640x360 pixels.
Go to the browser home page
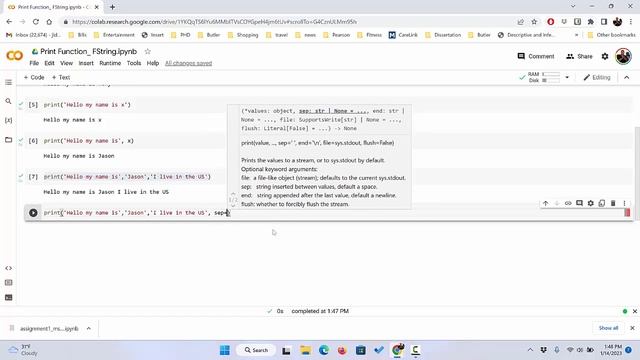[x=49, y=22]
